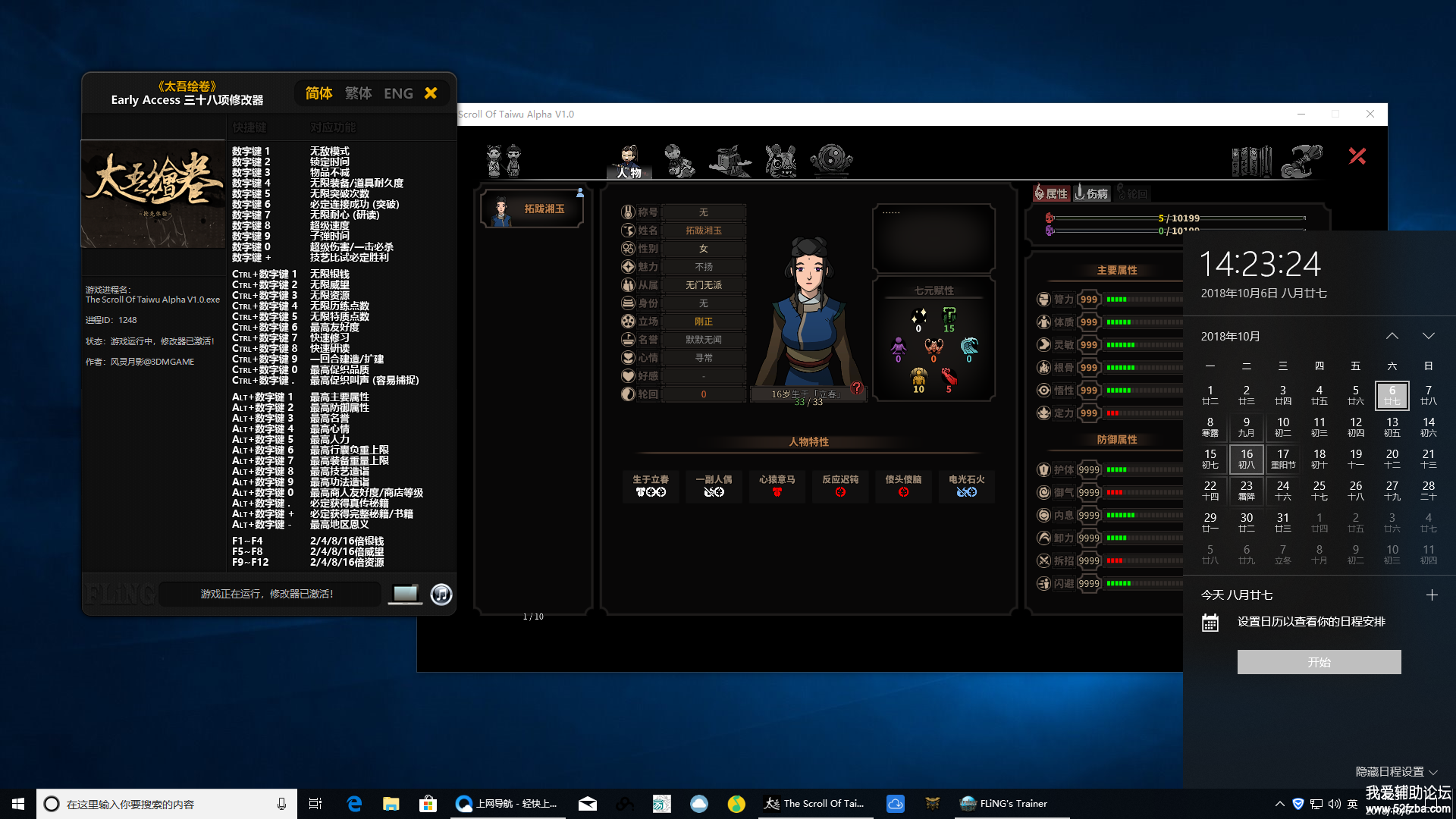Image resolution: width=1456 pixels, height=819 pixels.
Task: Click the trainer monitor icon
Action: 405,595
